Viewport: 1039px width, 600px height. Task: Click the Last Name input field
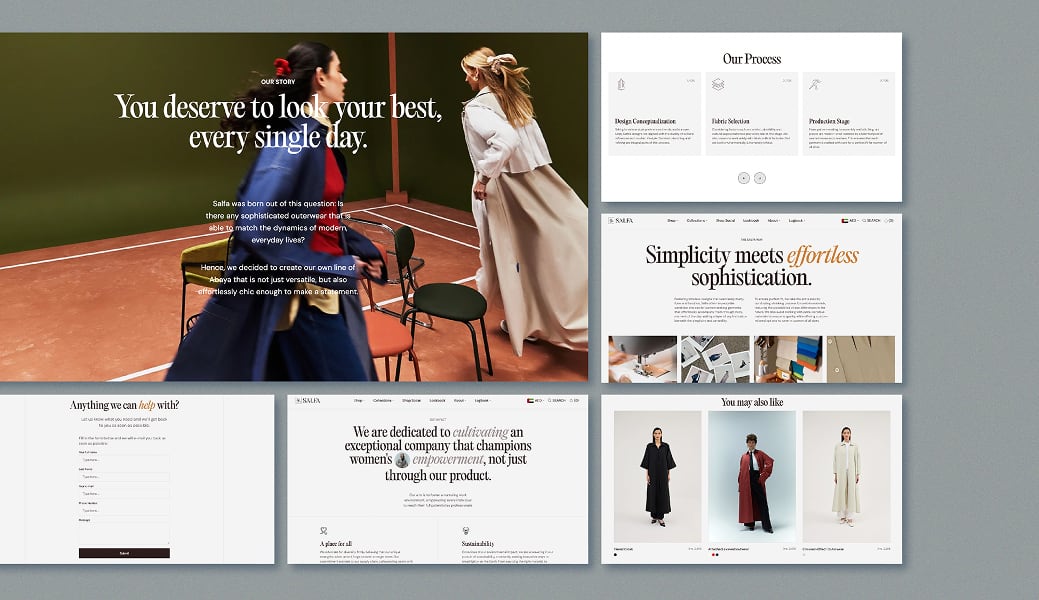pyautogui.click(x=124, y=477)
